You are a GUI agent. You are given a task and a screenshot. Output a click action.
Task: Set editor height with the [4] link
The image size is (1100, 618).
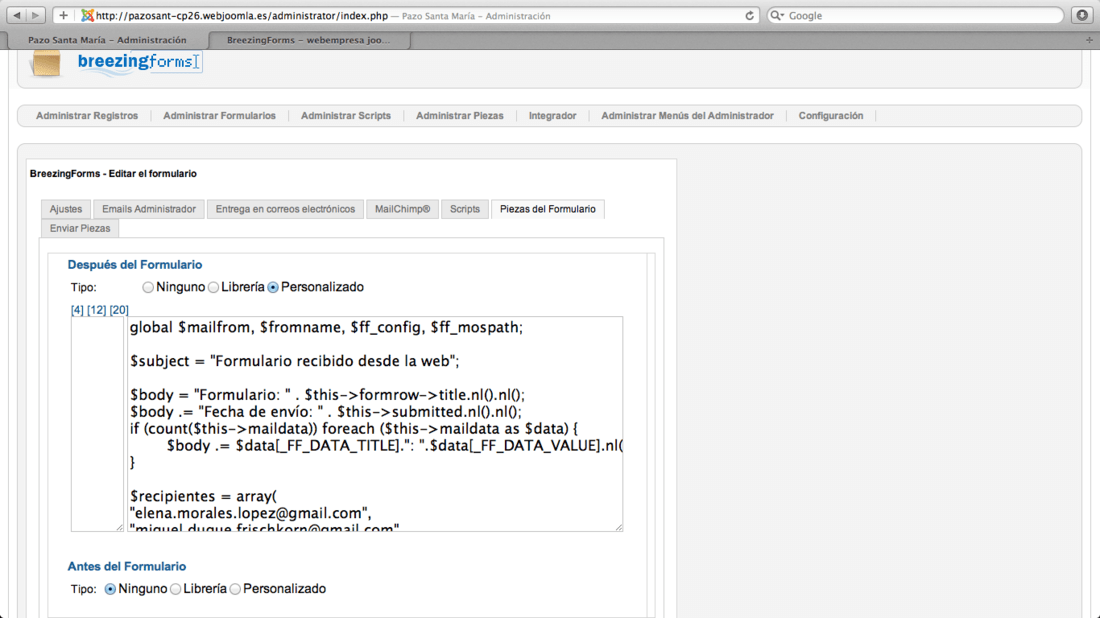(77, 310)
